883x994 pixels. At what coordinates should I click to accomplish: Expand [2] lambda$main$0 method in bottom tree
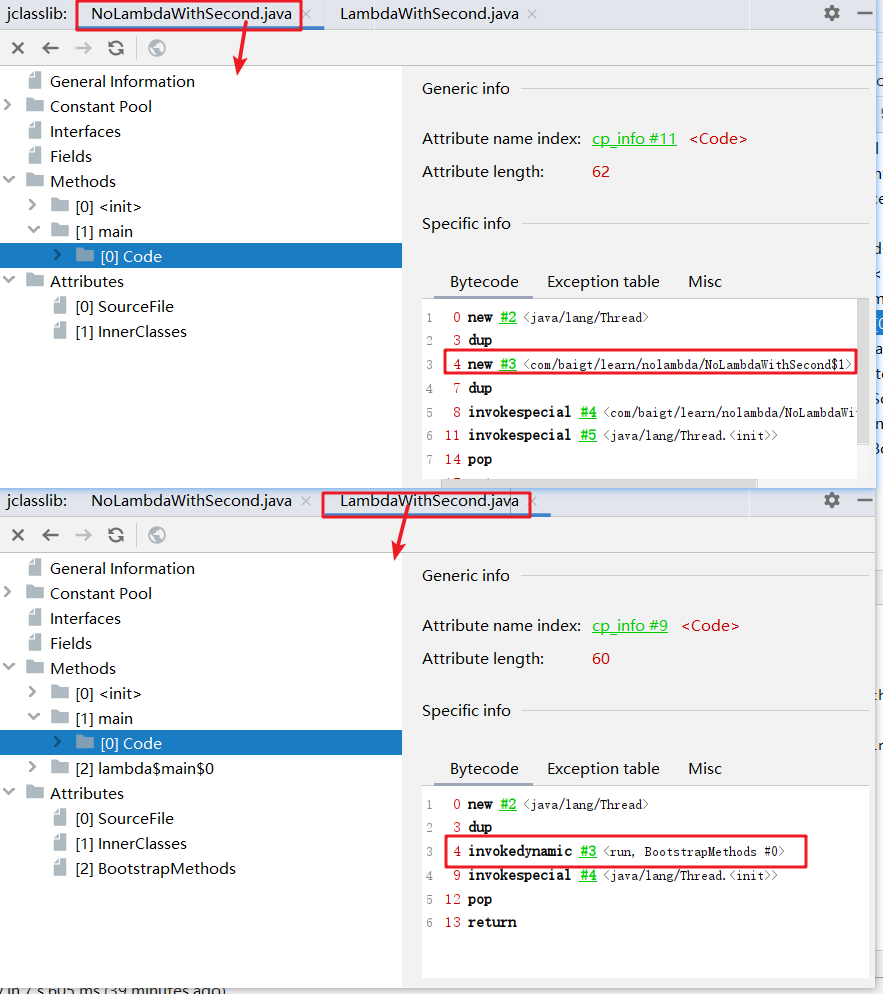pos(32,767)
